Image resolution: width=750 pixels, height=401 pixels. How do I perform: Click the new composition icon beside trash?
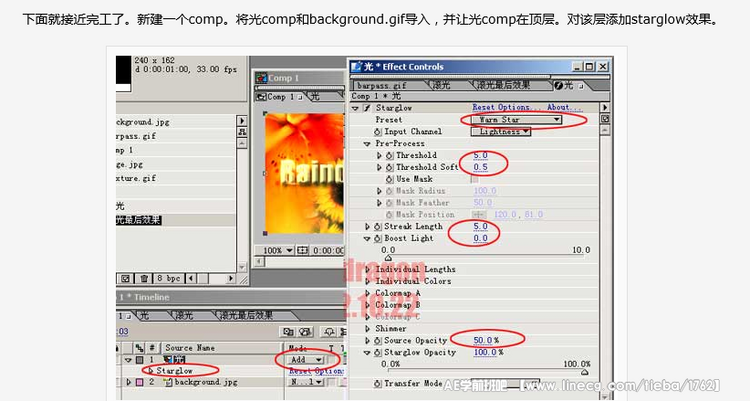125,278
